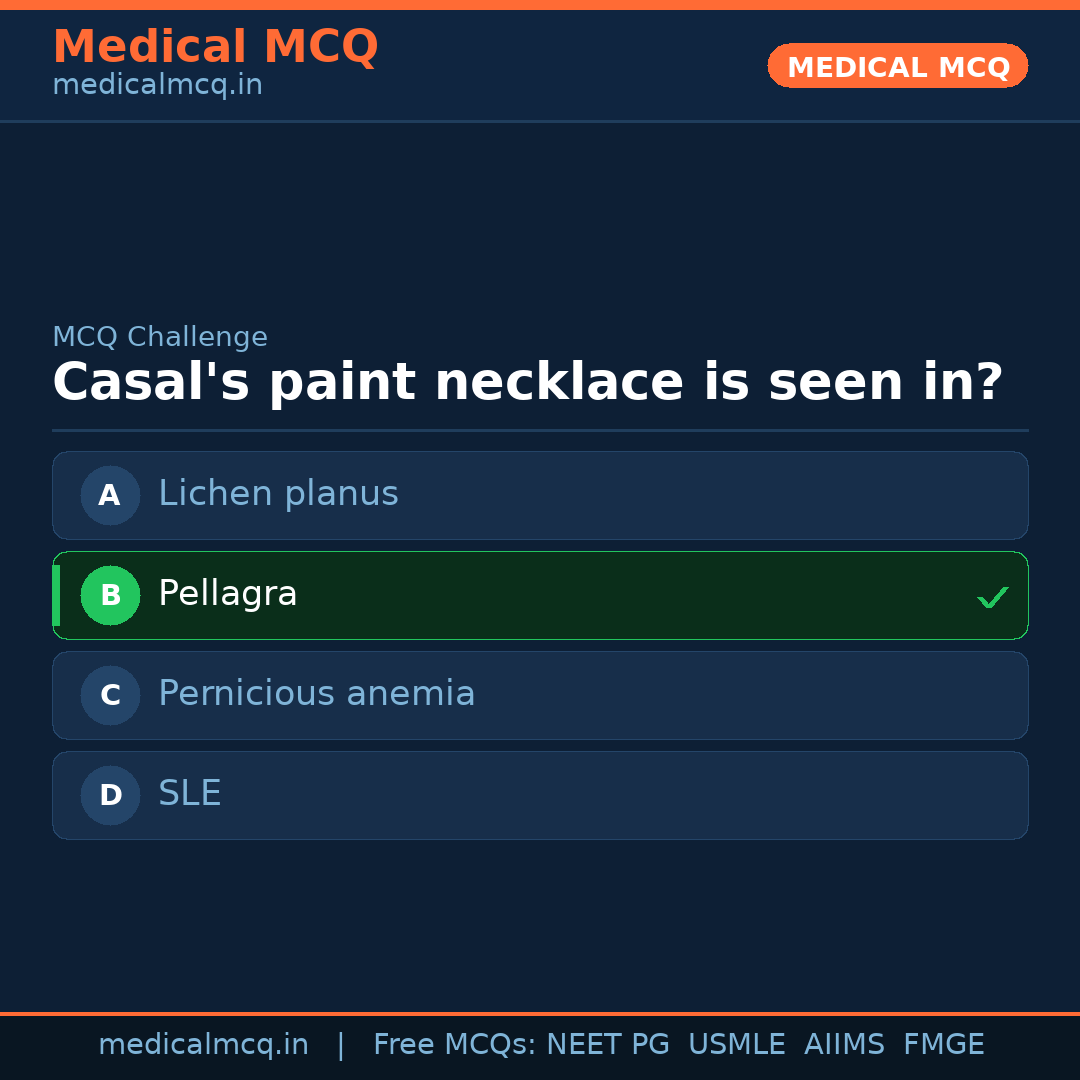Open the USMLE exam category

[x=737, y=1043]
